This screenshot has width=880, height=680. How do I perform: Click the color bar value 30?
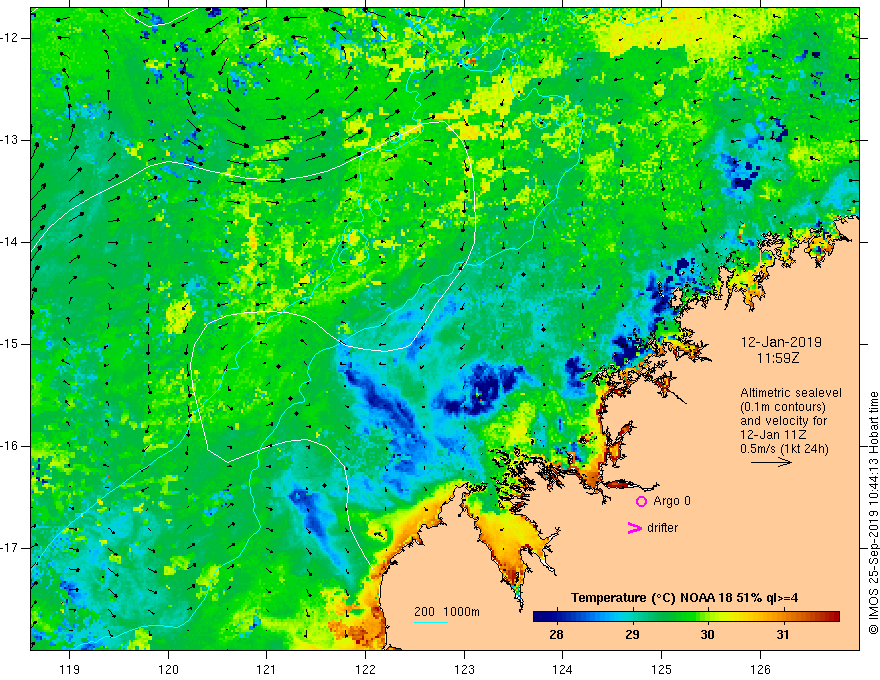point(707,635)
